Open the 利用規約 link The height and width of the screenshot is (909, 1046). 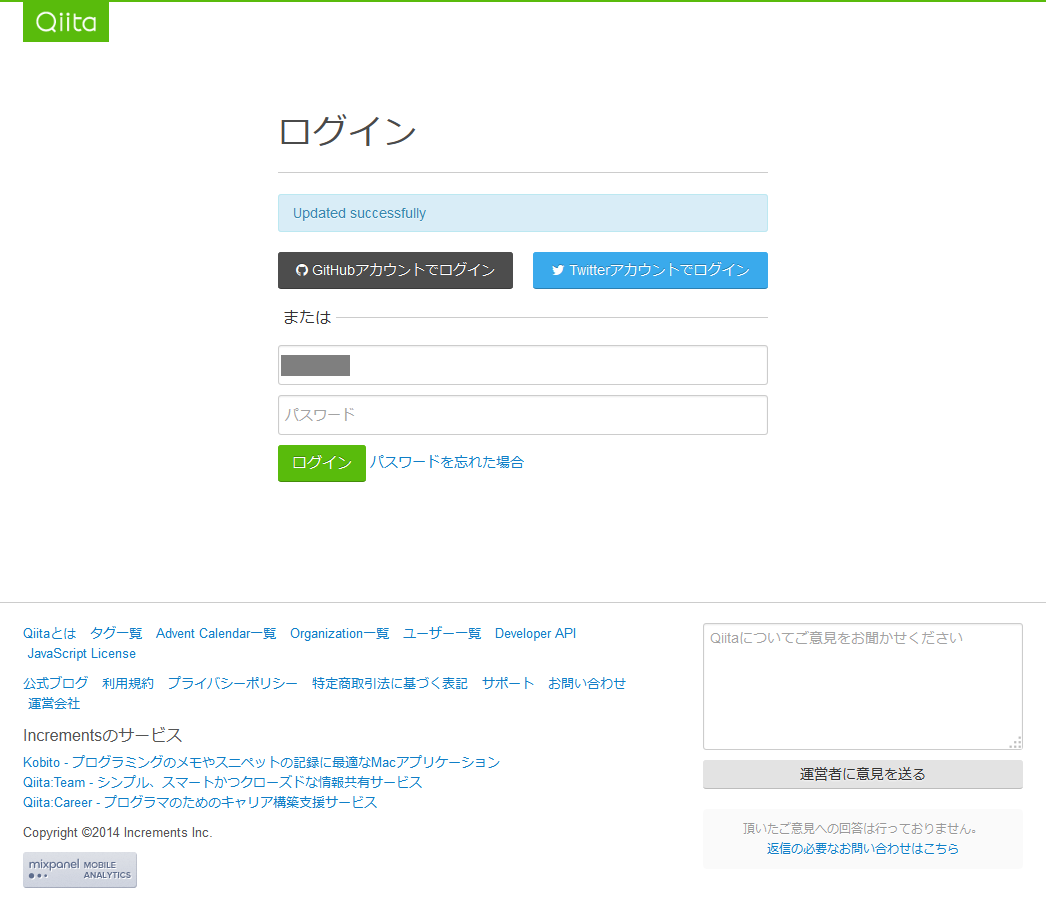pyautogui.click(x=127, y=684)
